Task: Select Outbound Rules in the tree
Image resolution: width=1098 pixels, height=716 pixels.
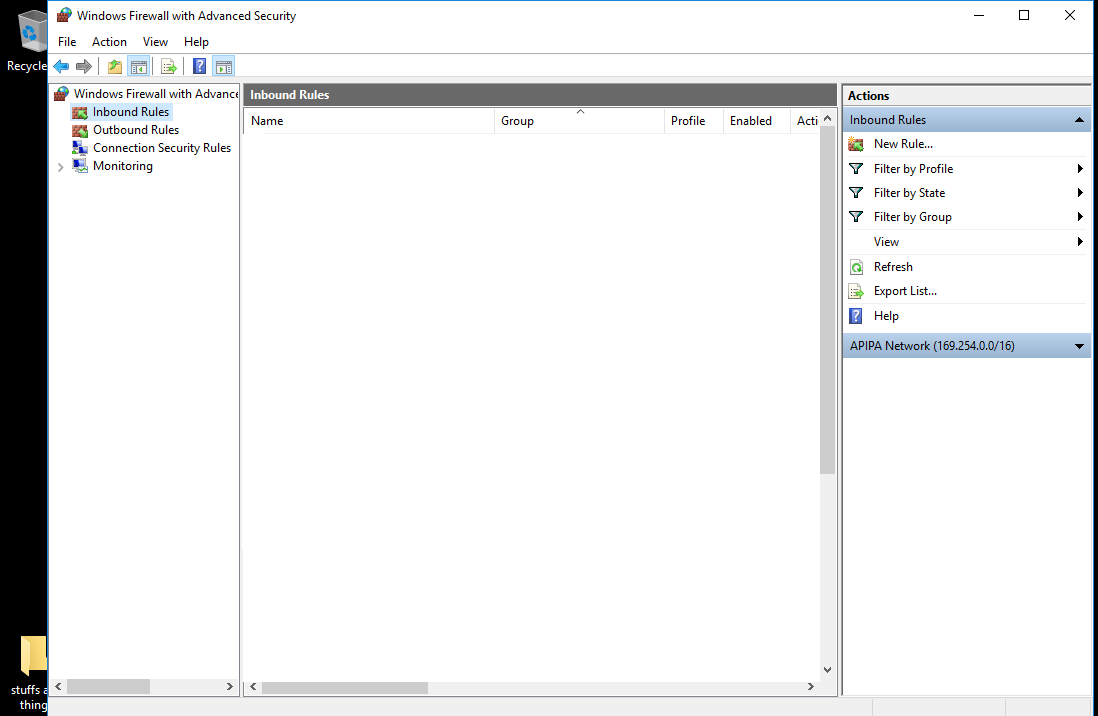Action: [x=135, y=129]
